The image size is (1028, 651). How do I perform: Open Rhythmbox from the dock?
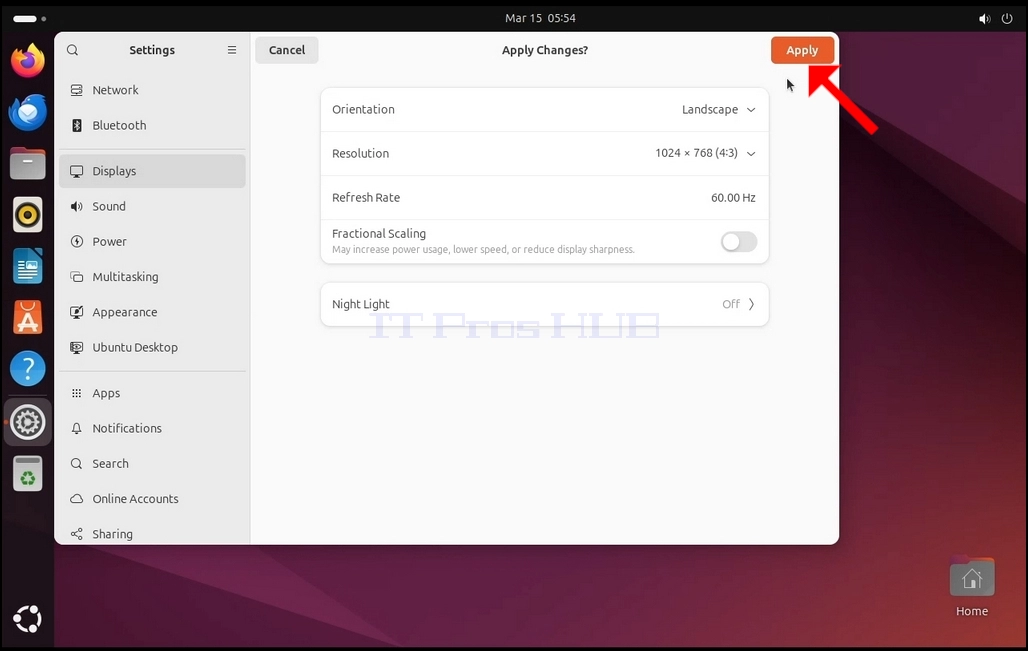28,214
